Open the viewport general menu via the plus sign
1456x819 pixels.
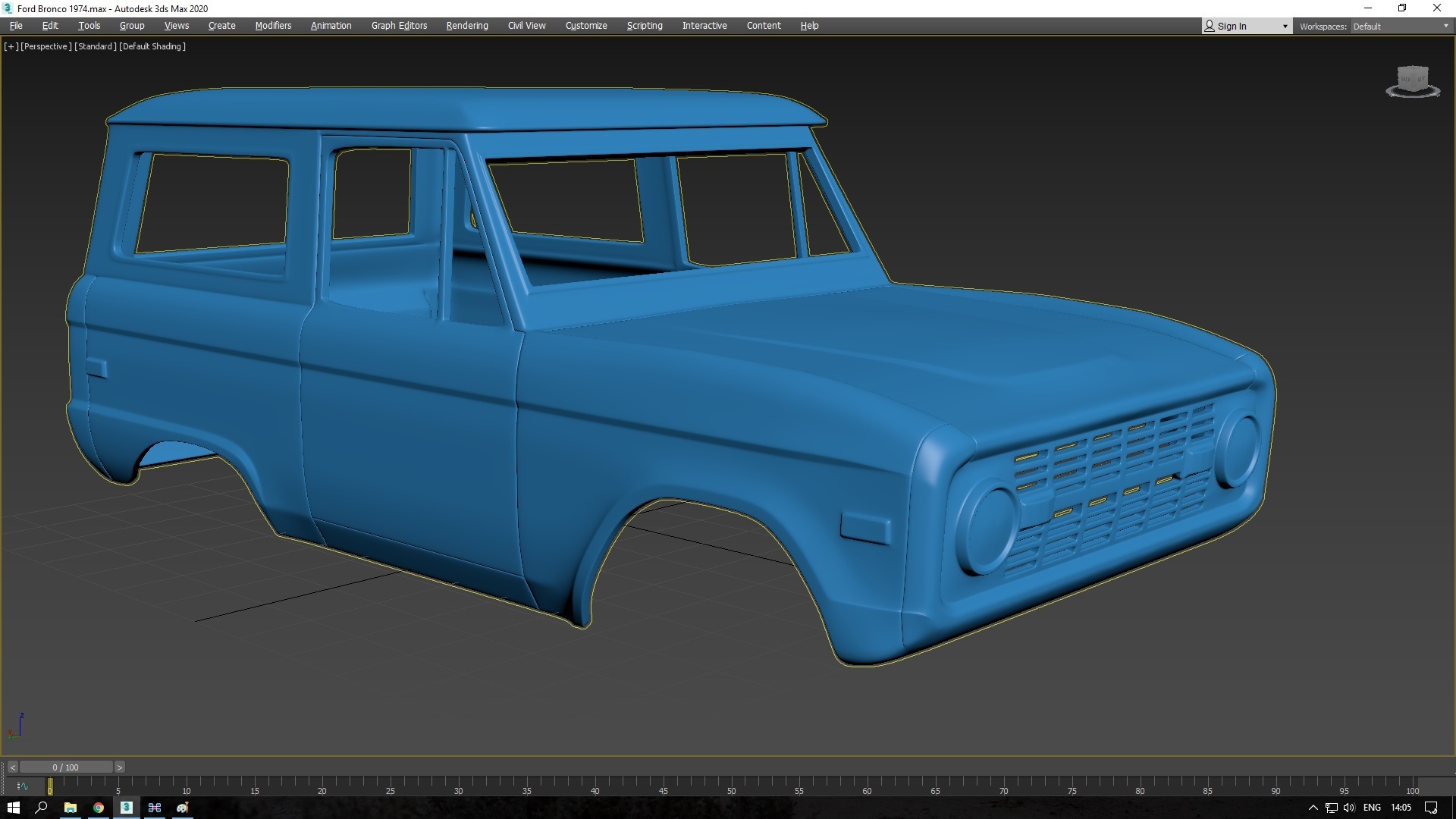pos(10,46)
